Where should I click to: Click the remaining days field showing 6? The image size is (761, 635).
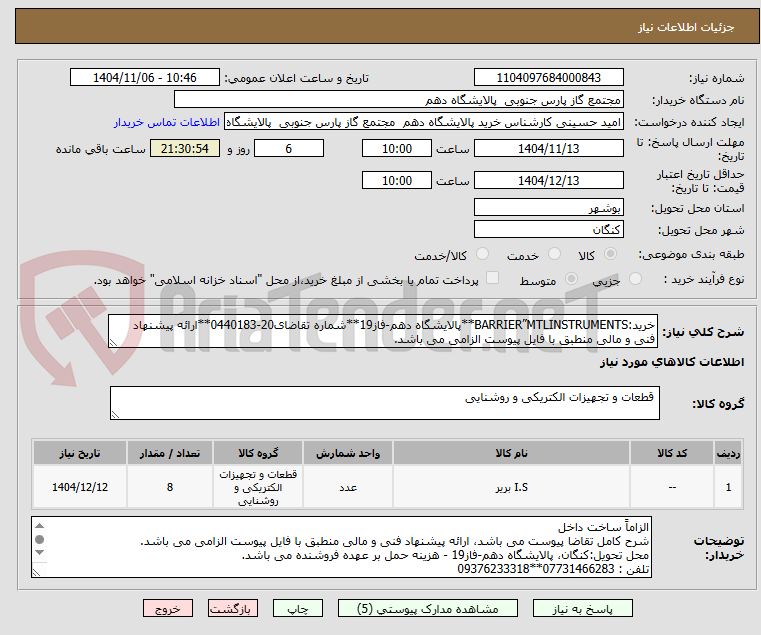(x=289, y=149)
